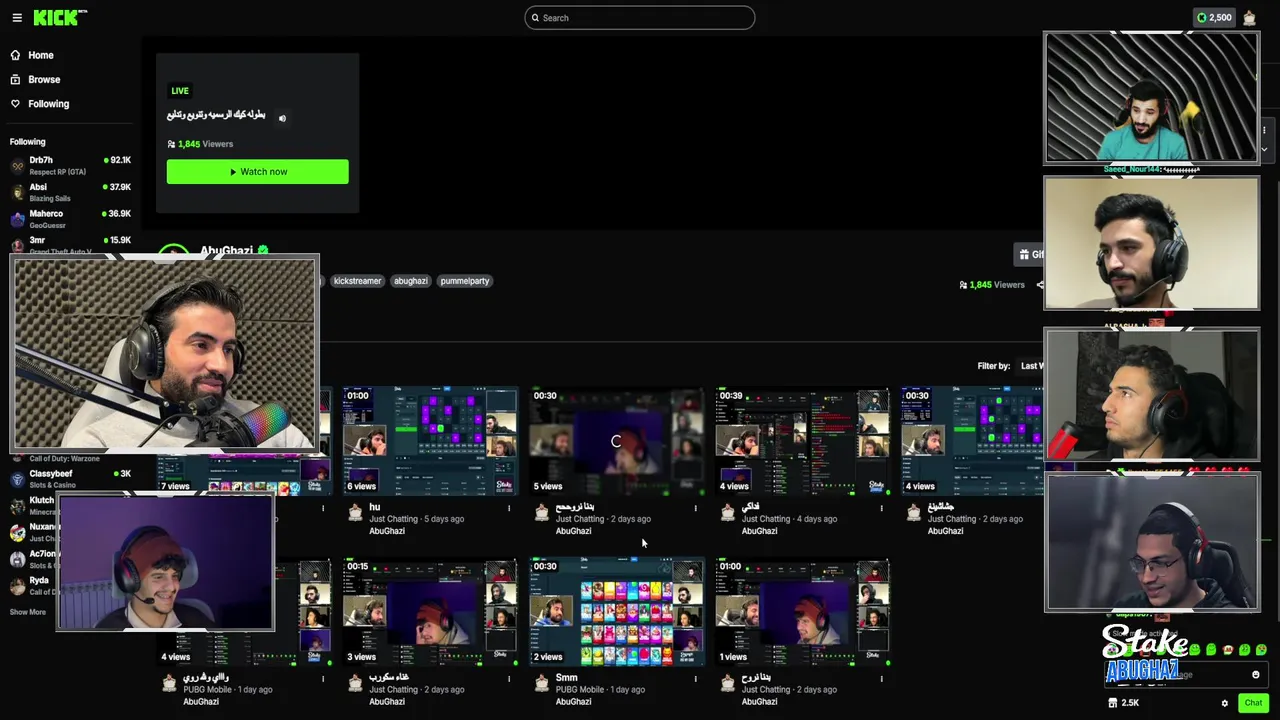Toggle the stream preview mute speaker
Image resolution: width=1280 pixels, height=720 pixels.
[282, 118]
